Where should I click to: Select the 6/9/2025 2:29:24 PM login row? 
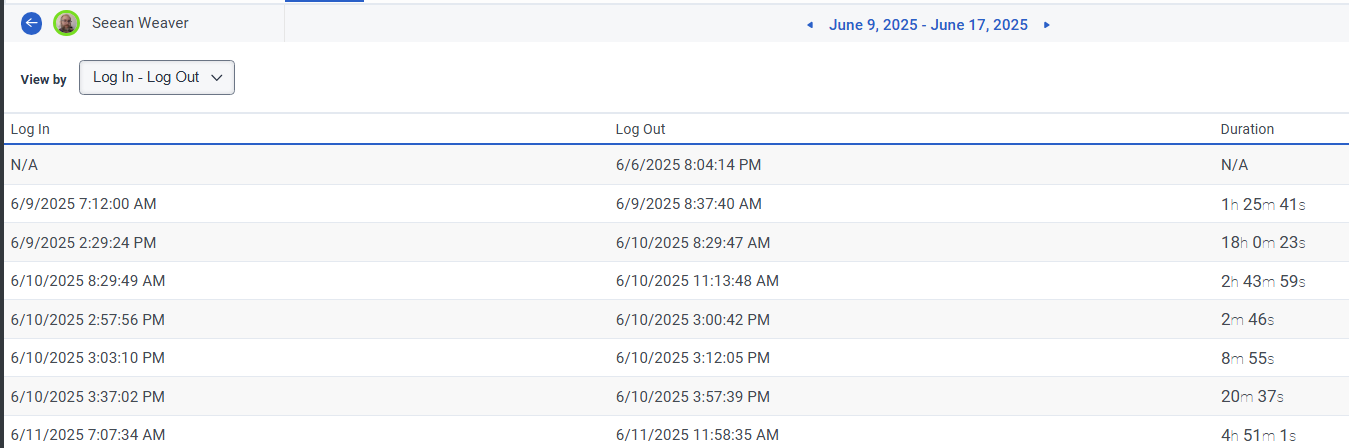(x=674, y=242)
